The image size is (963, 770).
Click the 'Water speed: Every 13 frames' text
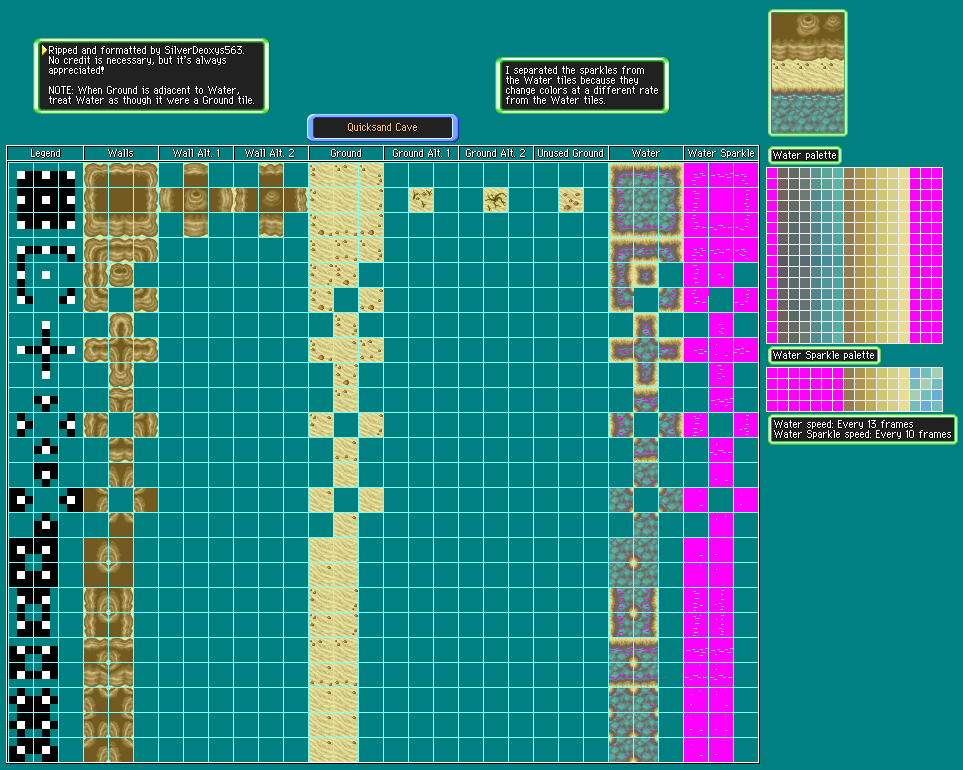point(843,424)
